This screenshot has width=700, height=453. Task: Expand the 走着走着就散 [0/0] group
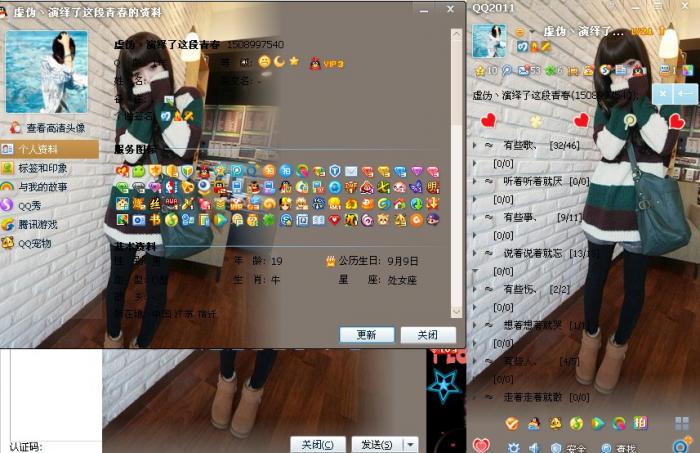(531, 397)
